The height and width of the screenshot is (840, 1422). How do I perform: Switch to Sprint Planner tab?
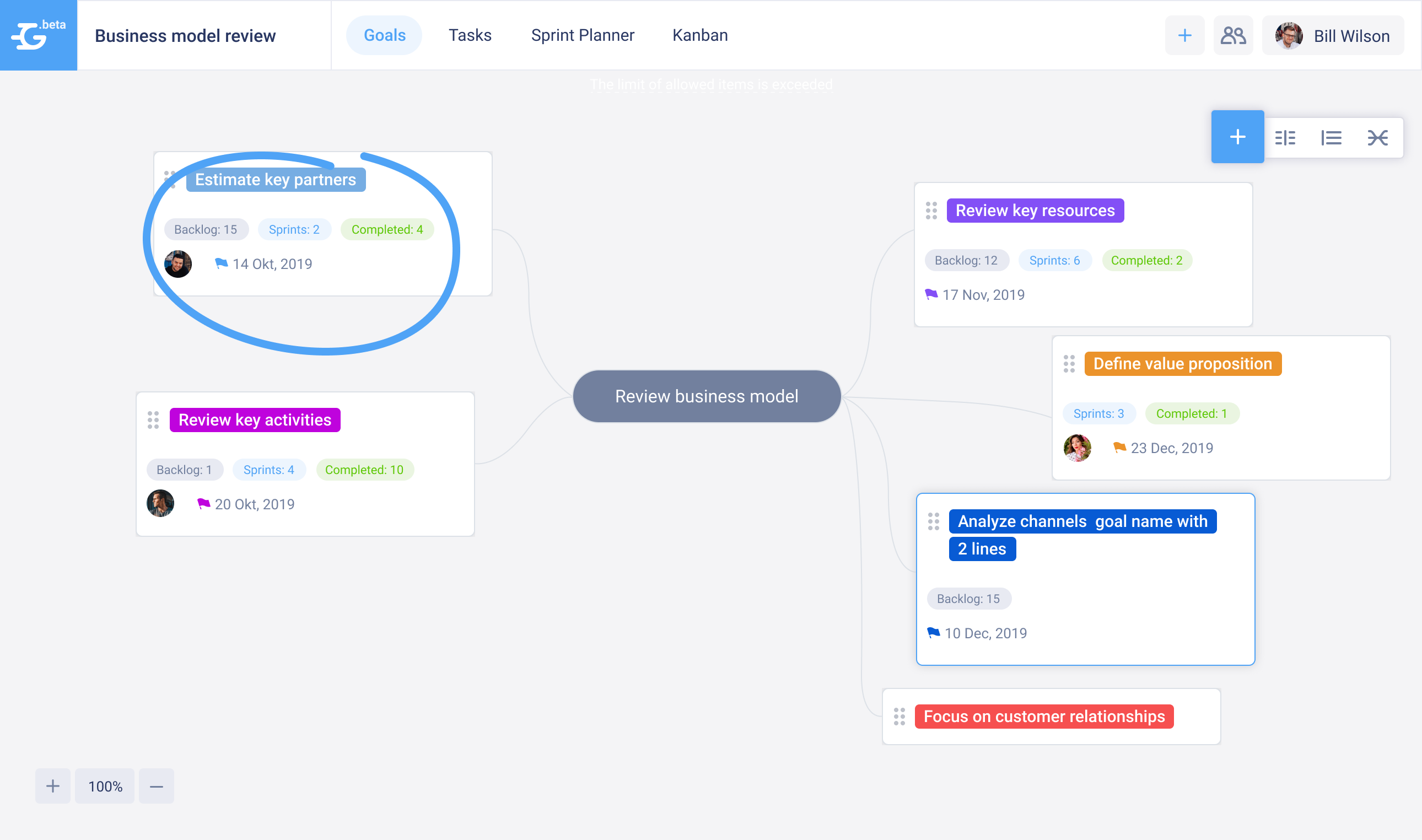pyautogui.click(x=582, y=35)
